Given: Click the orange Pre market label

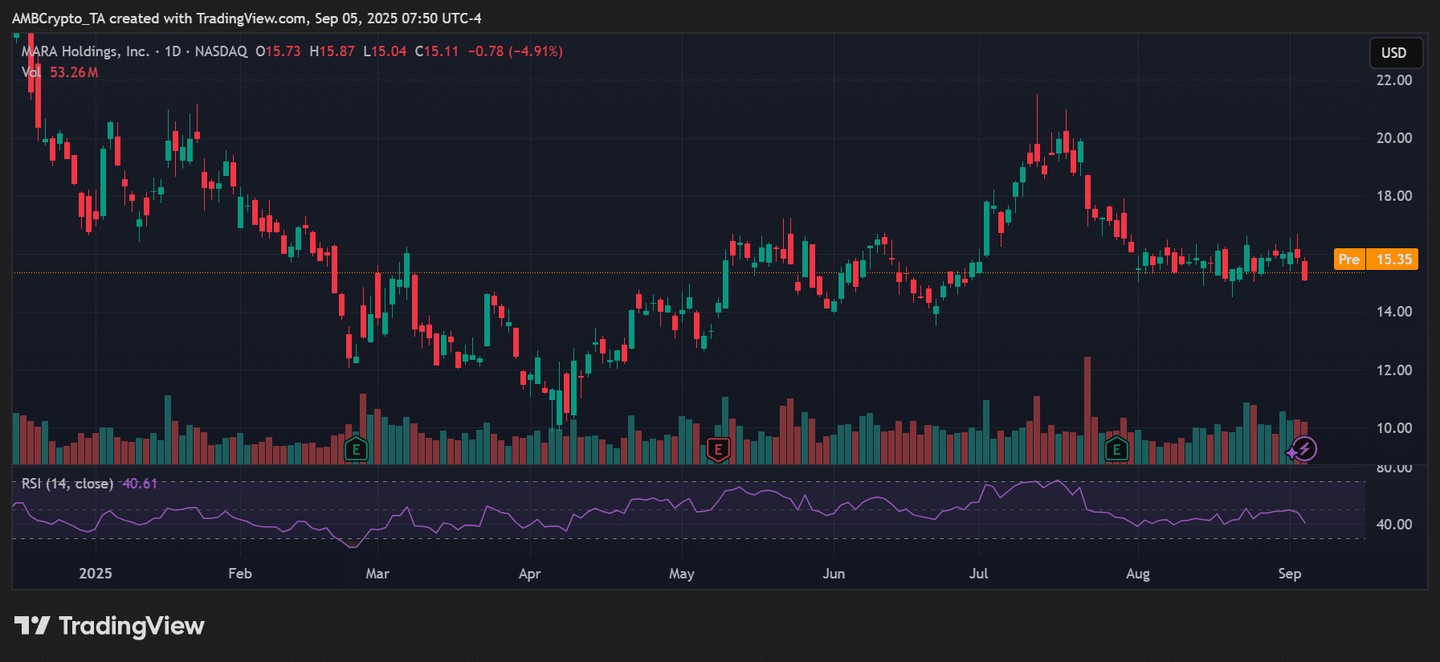Looking at the screenshot, I should click(1349, 260).
